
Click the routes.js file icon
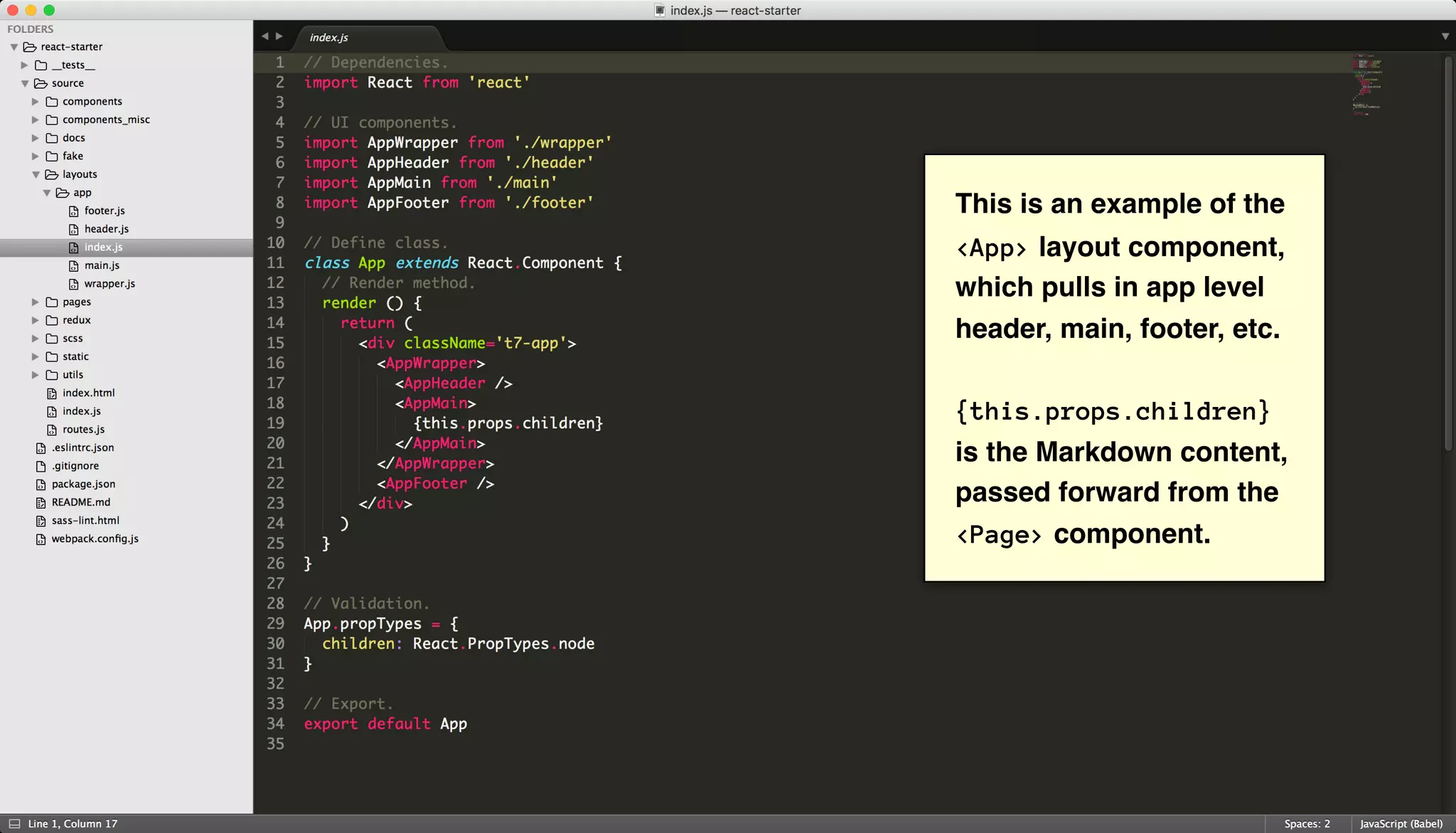(52, 430)
